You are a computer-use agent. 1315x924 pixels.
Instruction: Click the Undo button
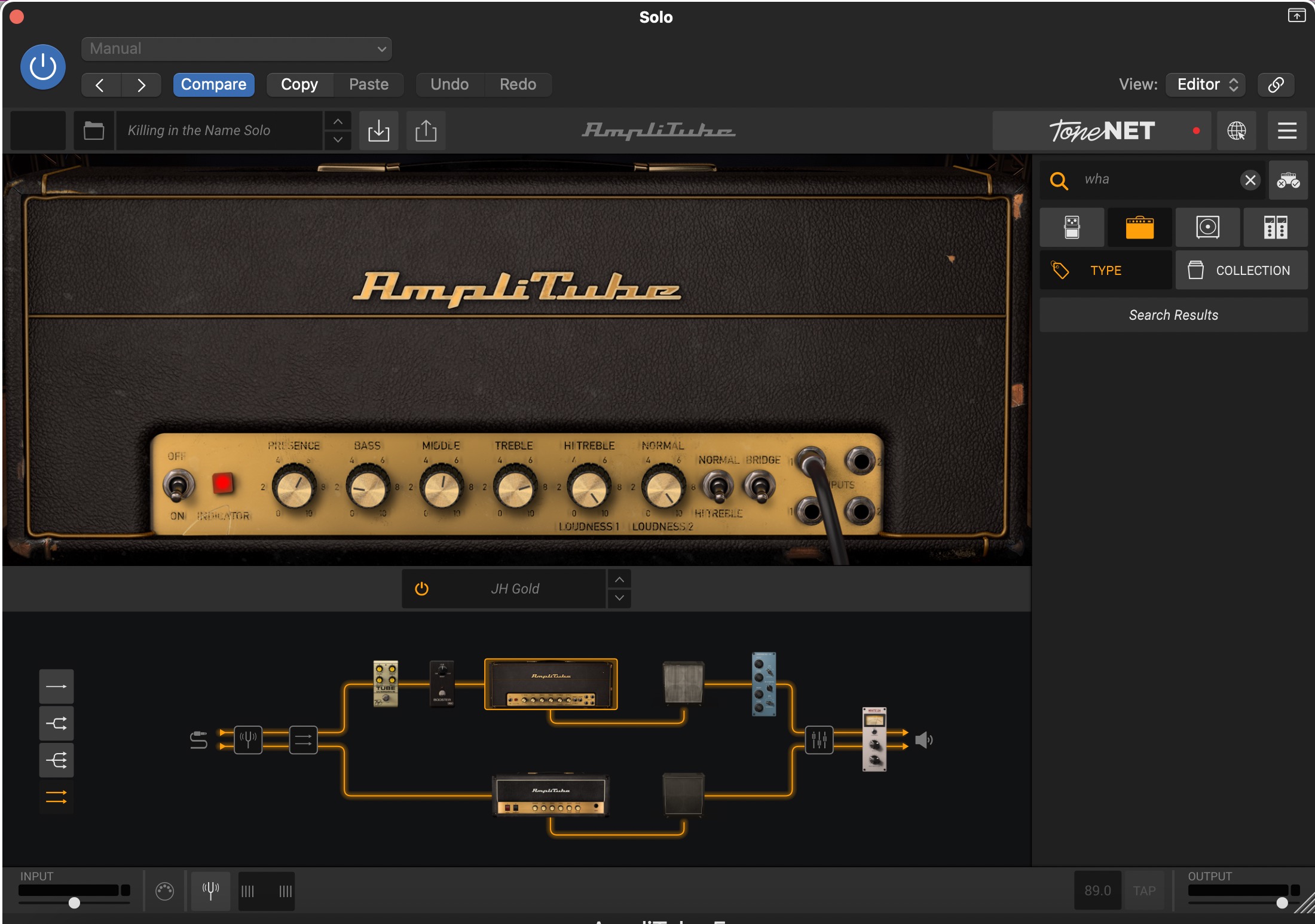tap(449, 85)
